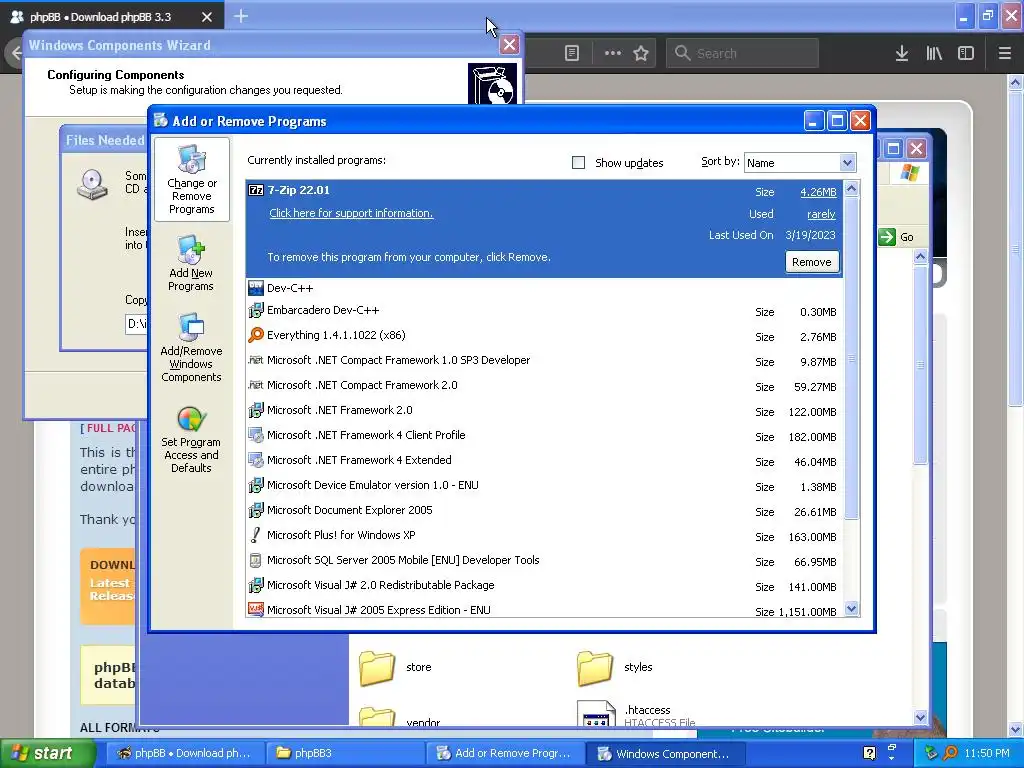Image resolution: width=1024 pixels, height=768 pixels.
Task: Open Add/Remove Windows Components
Action: tap(191, 347)
